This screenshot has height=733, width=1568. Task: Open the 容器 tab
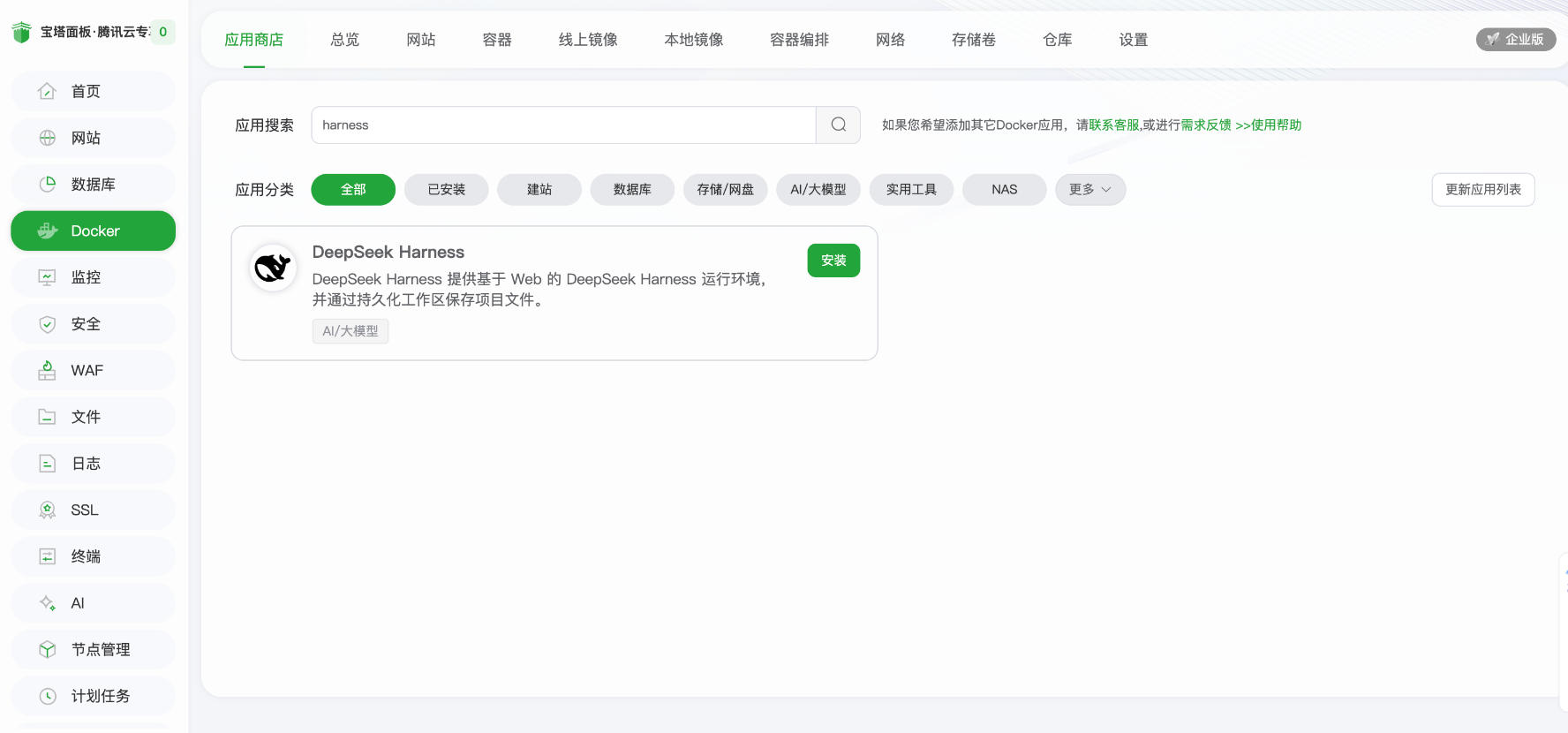pos(497,40)
